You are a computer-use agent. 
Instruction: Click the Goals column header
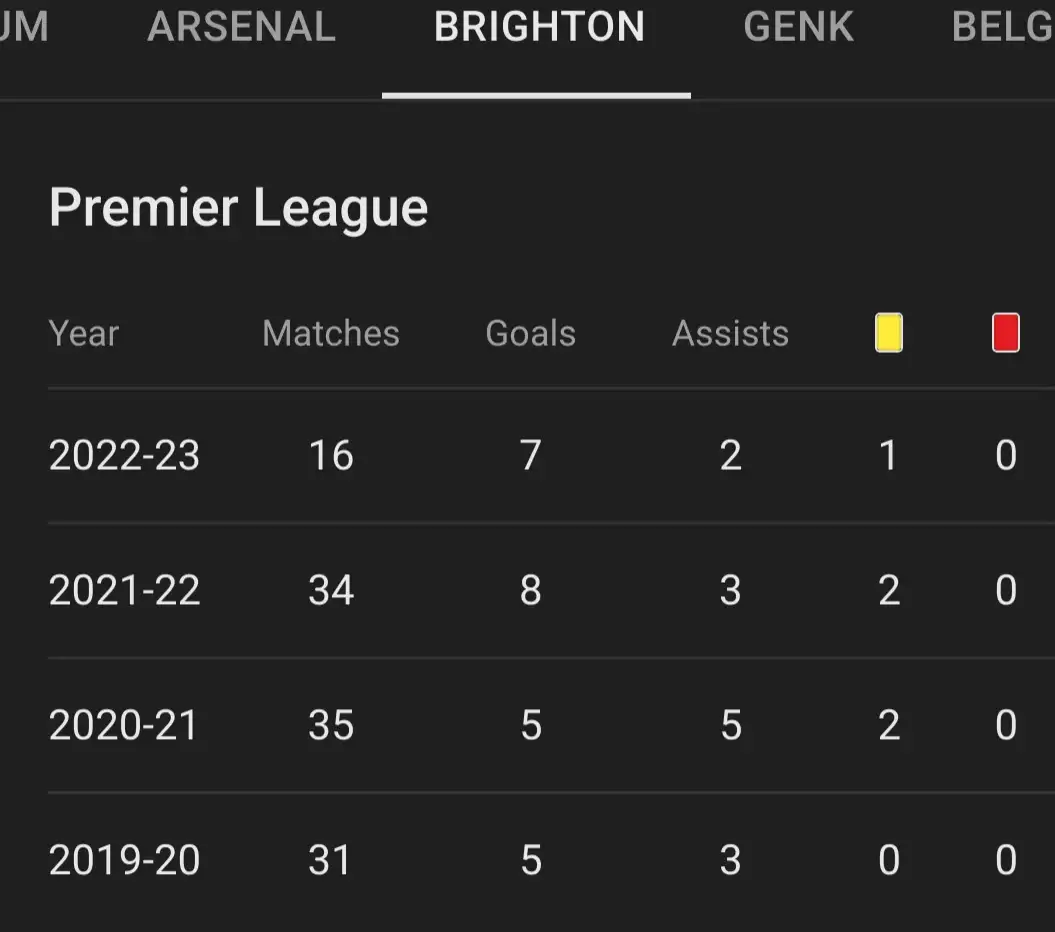(530, 334)
